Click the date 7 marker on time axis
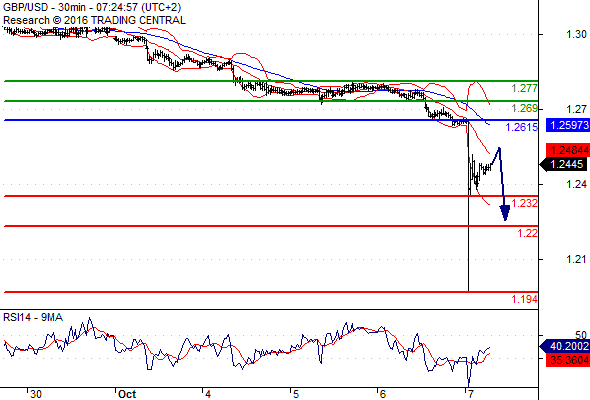Viewport: 590px width, 400px height. (470, 394)
